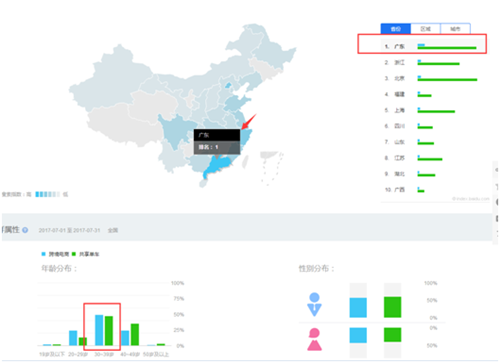Click the blue help icon beside 属性
This screenshot has width=500, height=363.
click(25, 230)
